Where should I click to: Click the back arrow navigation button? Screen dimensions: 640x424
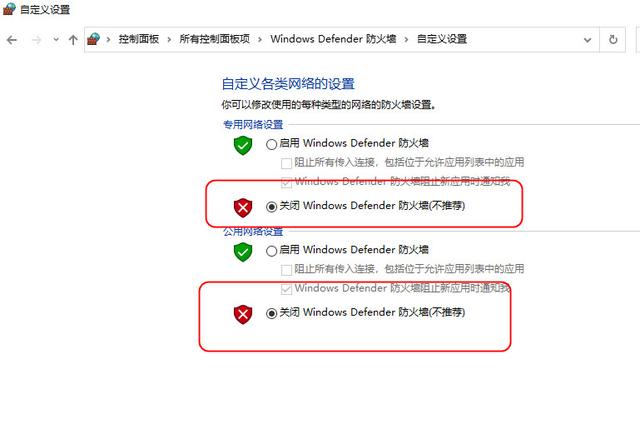(12, 40)
